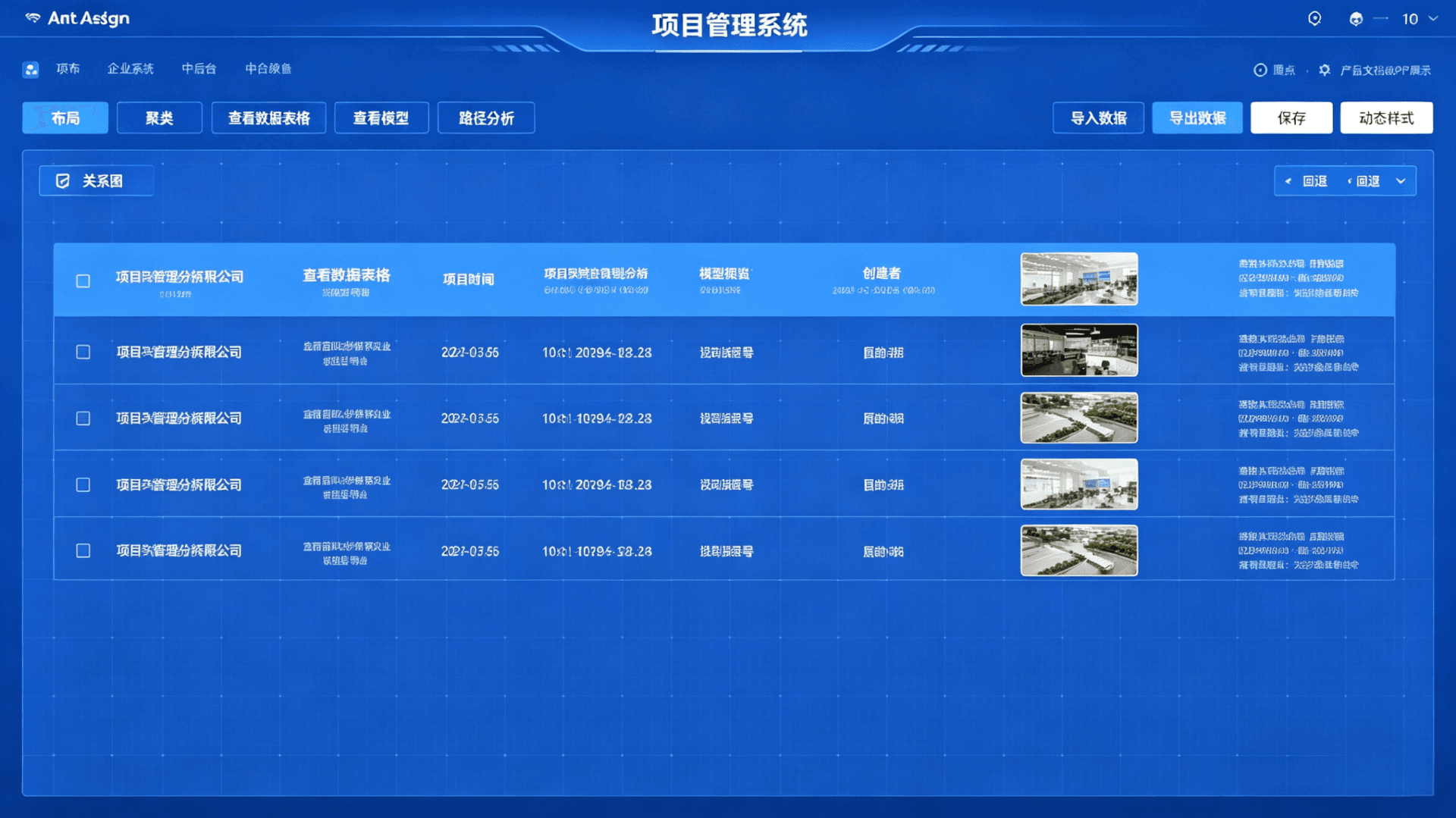Click the 关系图 relationship graph icon
1456x818 pixels.
(x=63, y=180)
